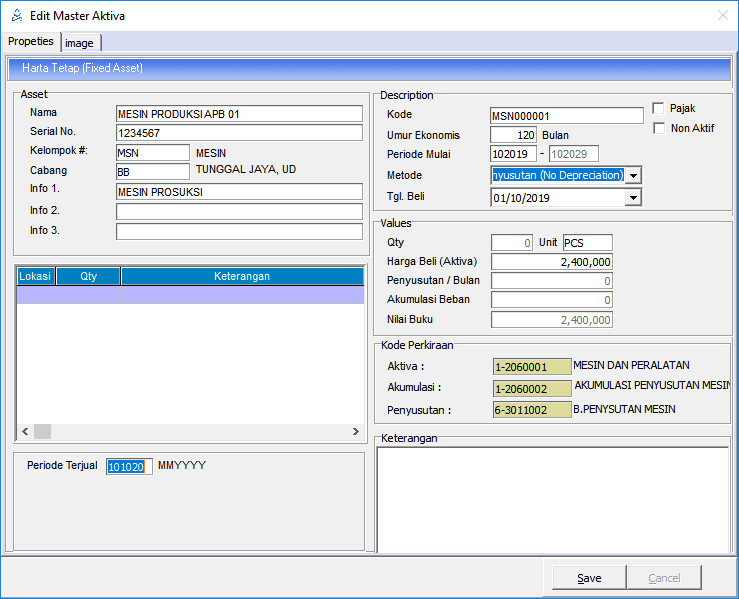Screen dimensions: 739x599
Task: Click the Nama text field
Action: click(x=239, y=114)
